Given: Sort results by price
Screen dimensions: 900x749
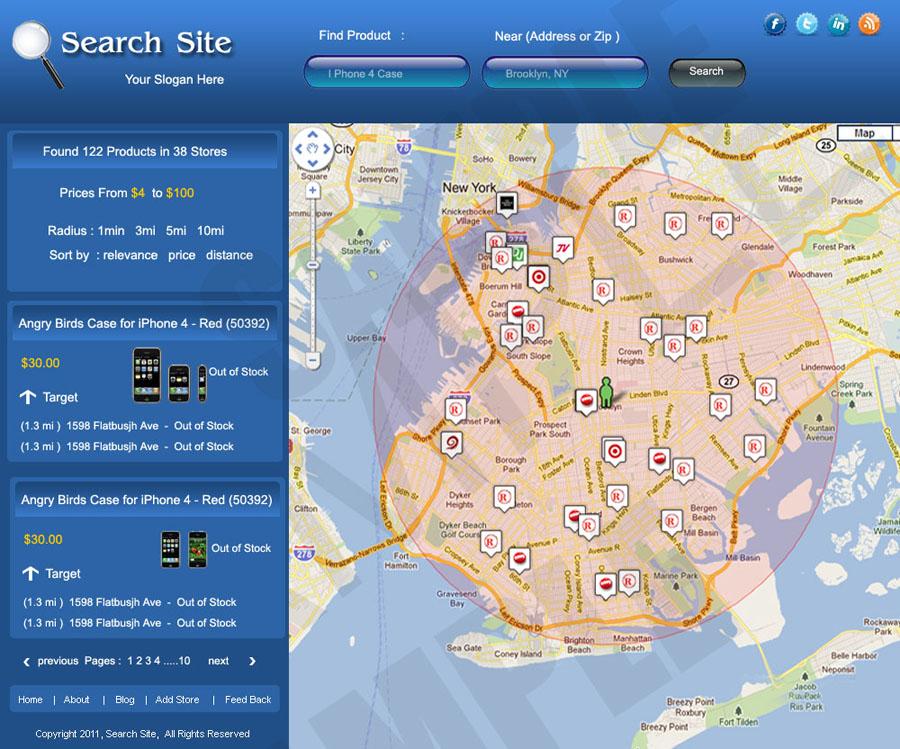Looking at the screenshot, I should [x=181, y=255].
